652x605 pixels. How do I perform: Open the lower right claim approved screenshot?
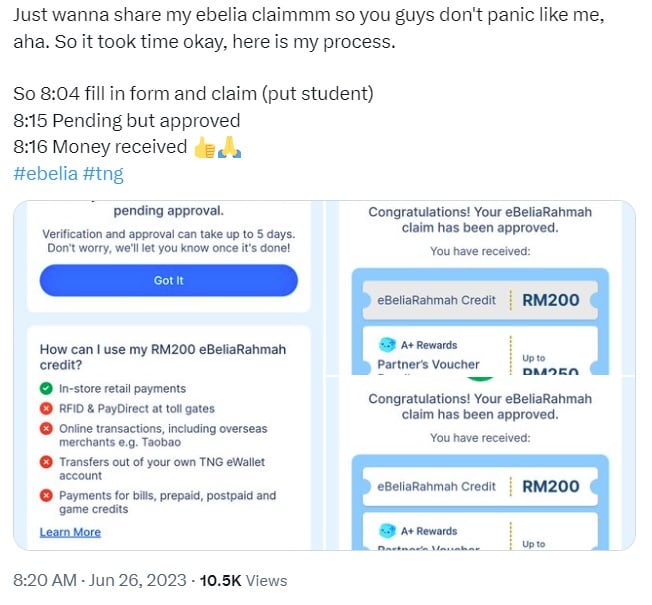click(481, 463)
